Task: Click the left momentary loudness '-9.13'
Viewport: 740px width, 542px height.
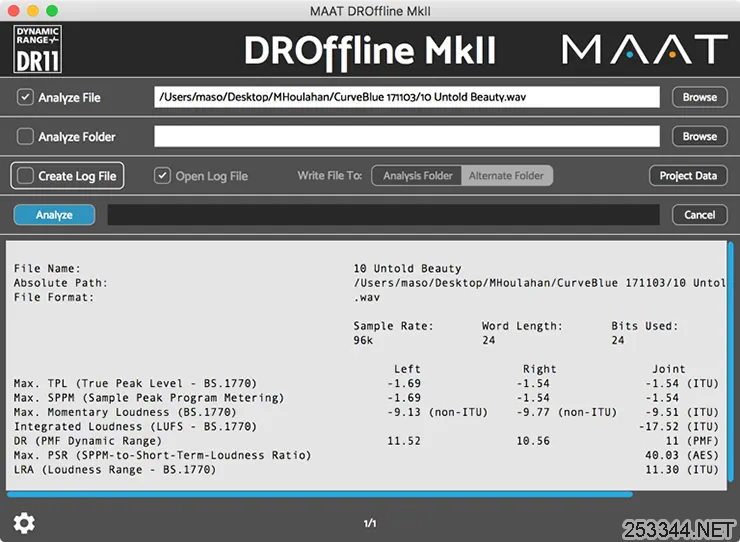Action: [404, 412]
